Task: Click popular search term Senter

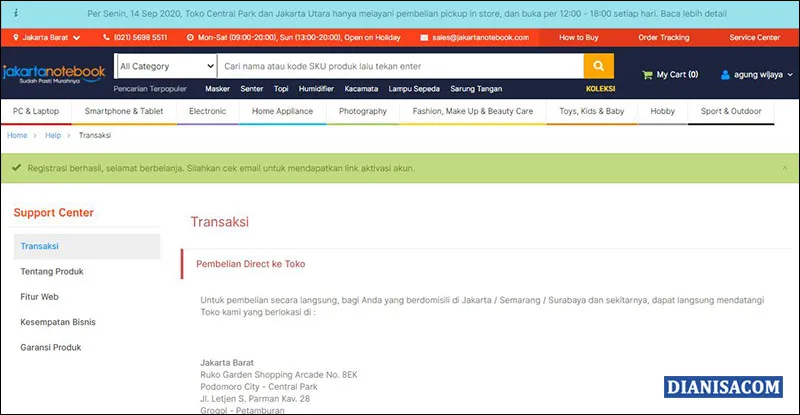Action: pos(252,89)
